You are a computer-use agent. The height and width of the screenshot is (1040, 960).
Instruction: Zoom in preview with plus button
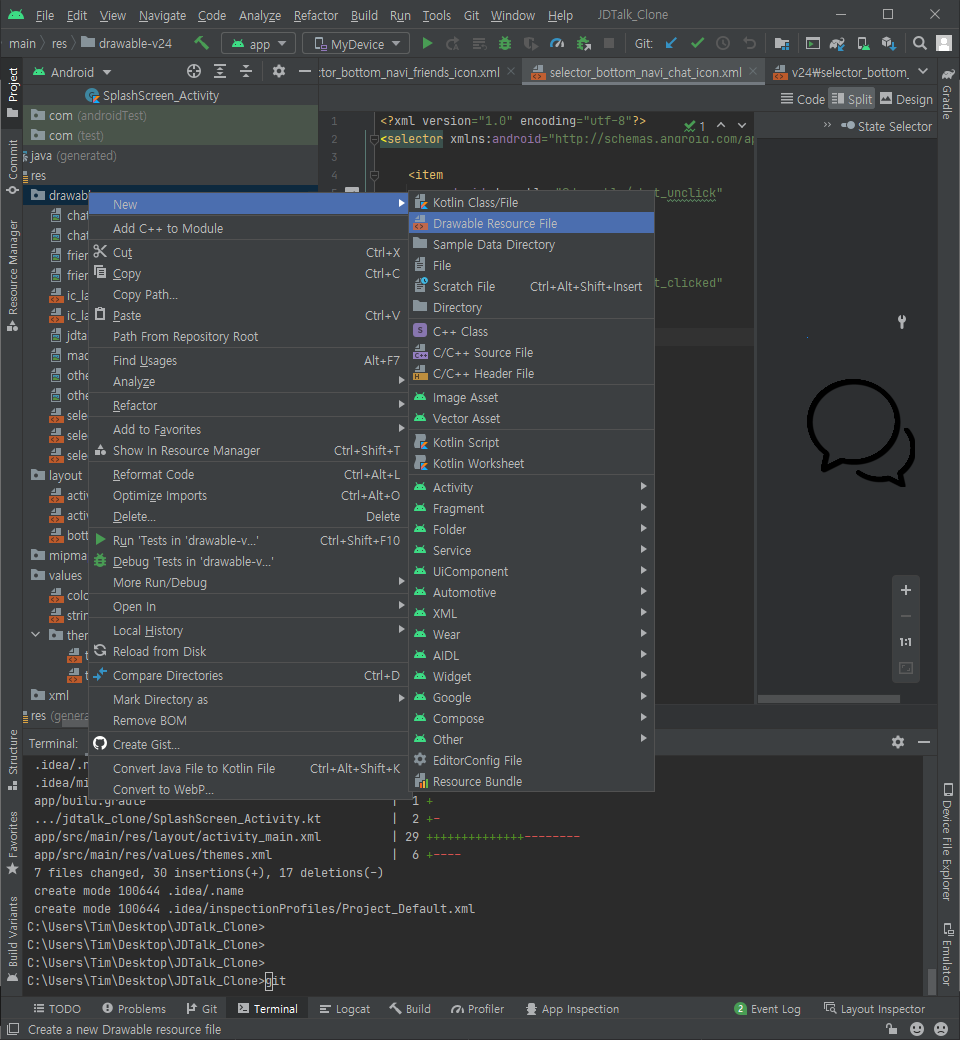906,590
